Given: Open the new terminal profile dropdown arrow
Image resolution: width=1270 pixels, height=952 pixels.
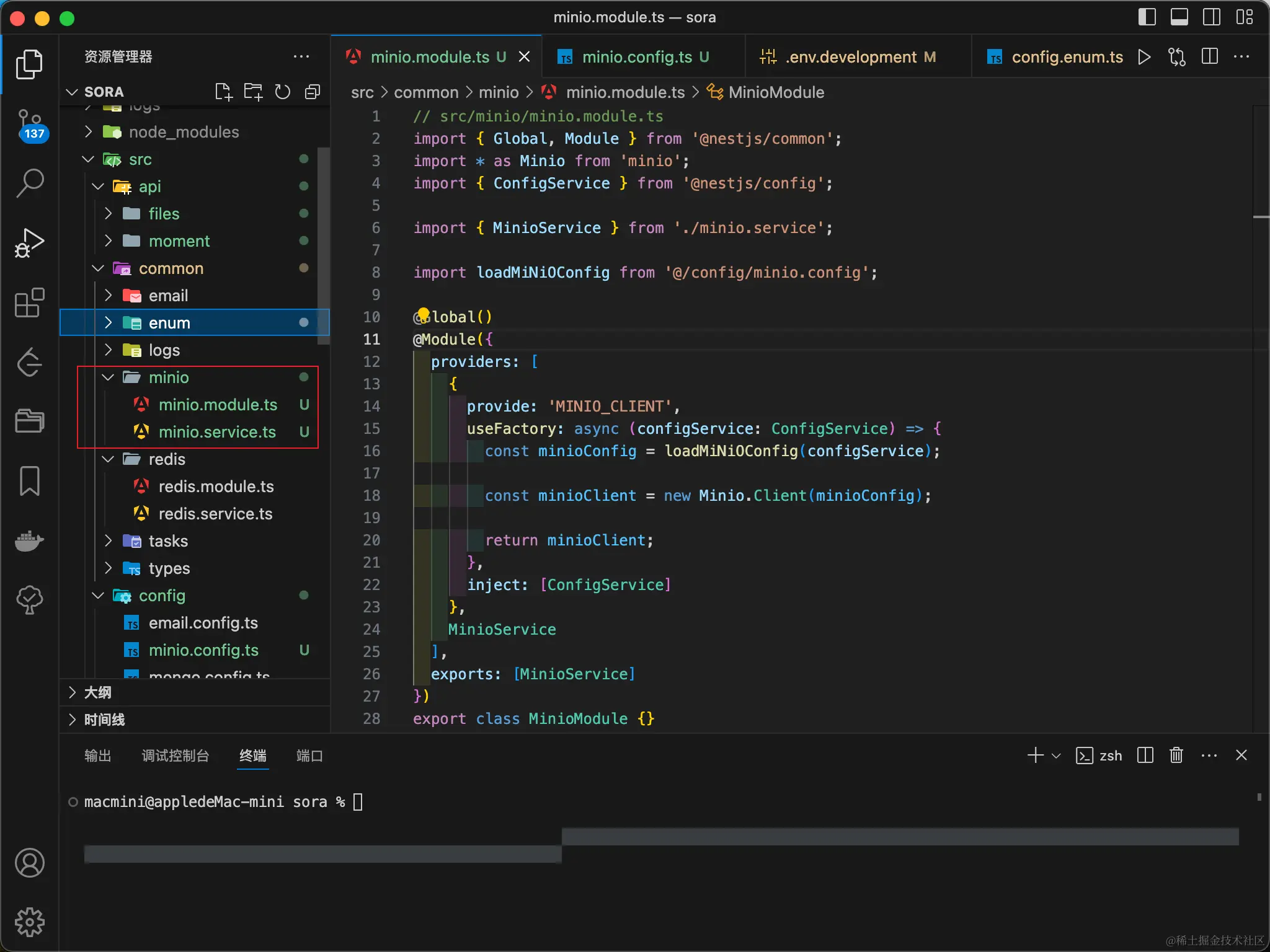Looking at the screenshot, I should pyautogui.click(x=1056, y=756).
